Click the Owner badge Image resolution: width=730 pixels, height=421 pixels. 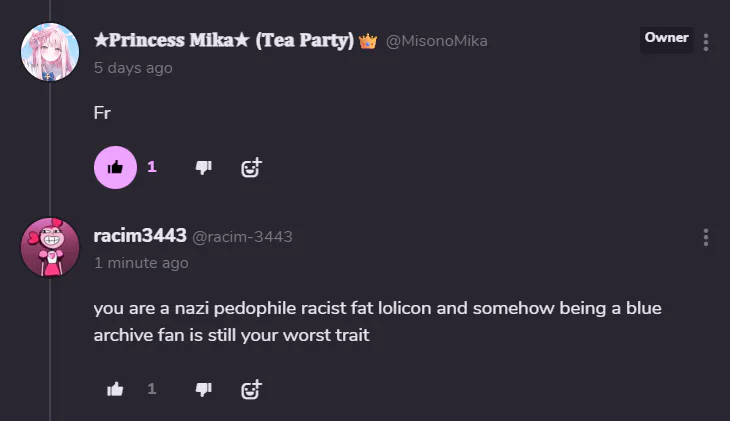point(666,38)
